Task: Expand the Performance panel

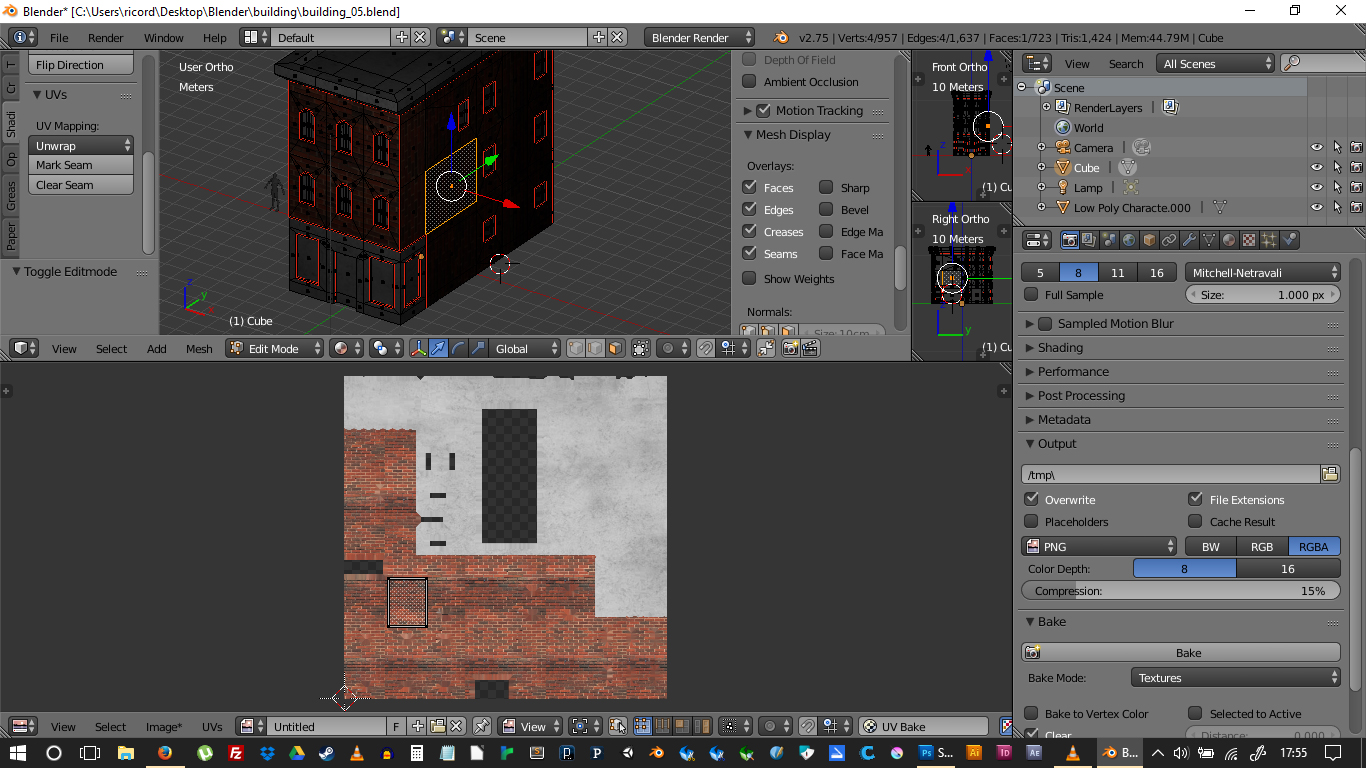Action: tap(1073, 372)
